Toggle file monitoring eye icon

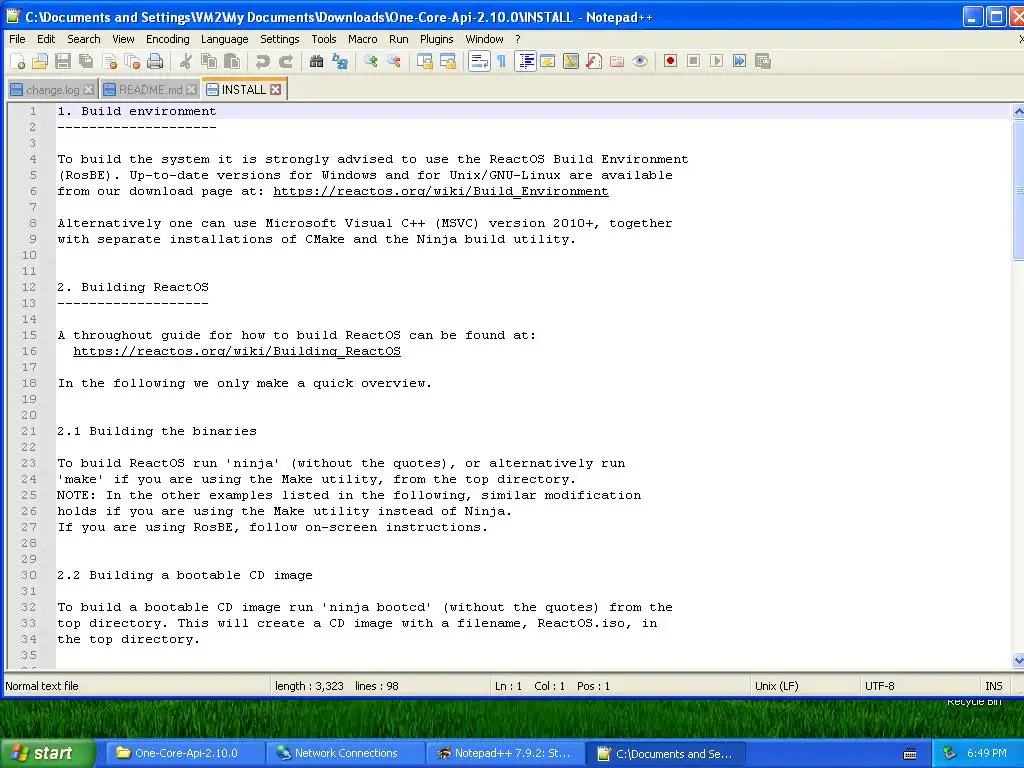(x=640, y=61)
